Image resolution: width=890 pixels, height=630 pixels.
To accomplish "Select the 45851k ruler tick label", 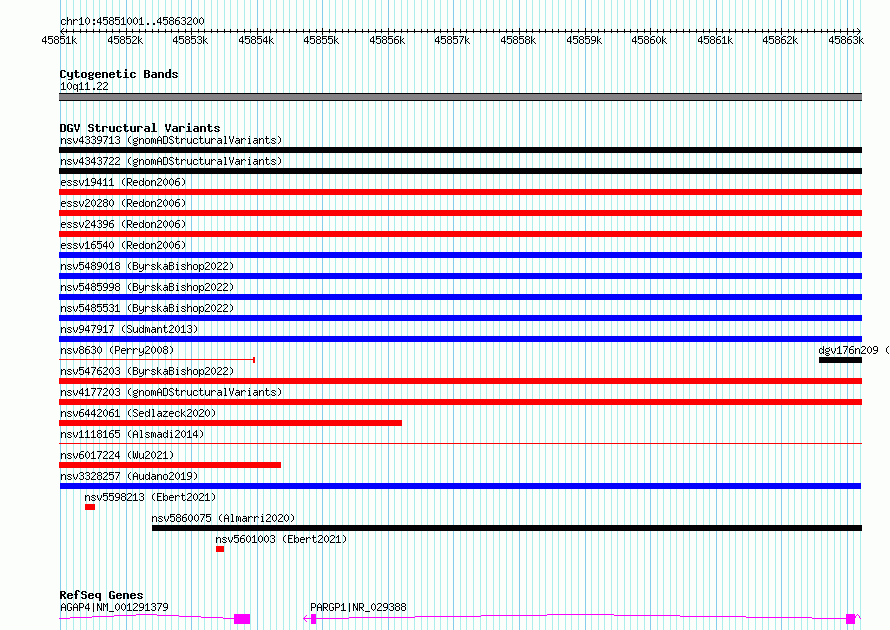I will pyautogui.click(x=59, y=40).
